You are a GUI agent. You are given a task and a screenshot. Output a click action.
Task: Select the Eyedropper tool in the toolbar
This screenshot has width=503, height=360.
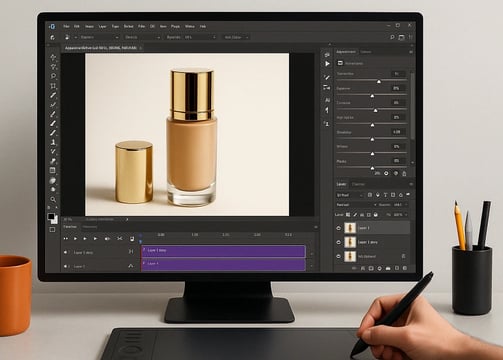pos(53,95)
